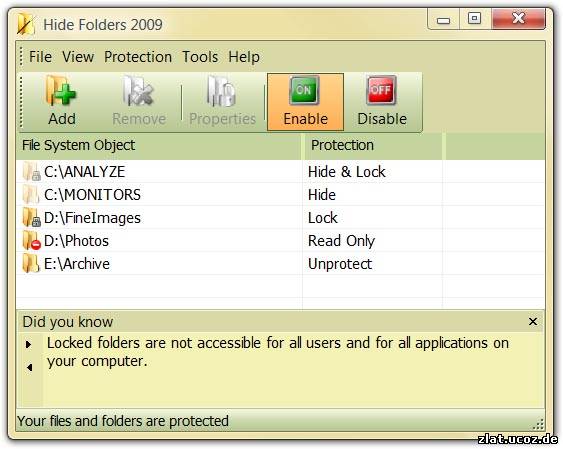Sort by the File System Object column header
Viewport: 563px width, 449px height.
[159, 146]
